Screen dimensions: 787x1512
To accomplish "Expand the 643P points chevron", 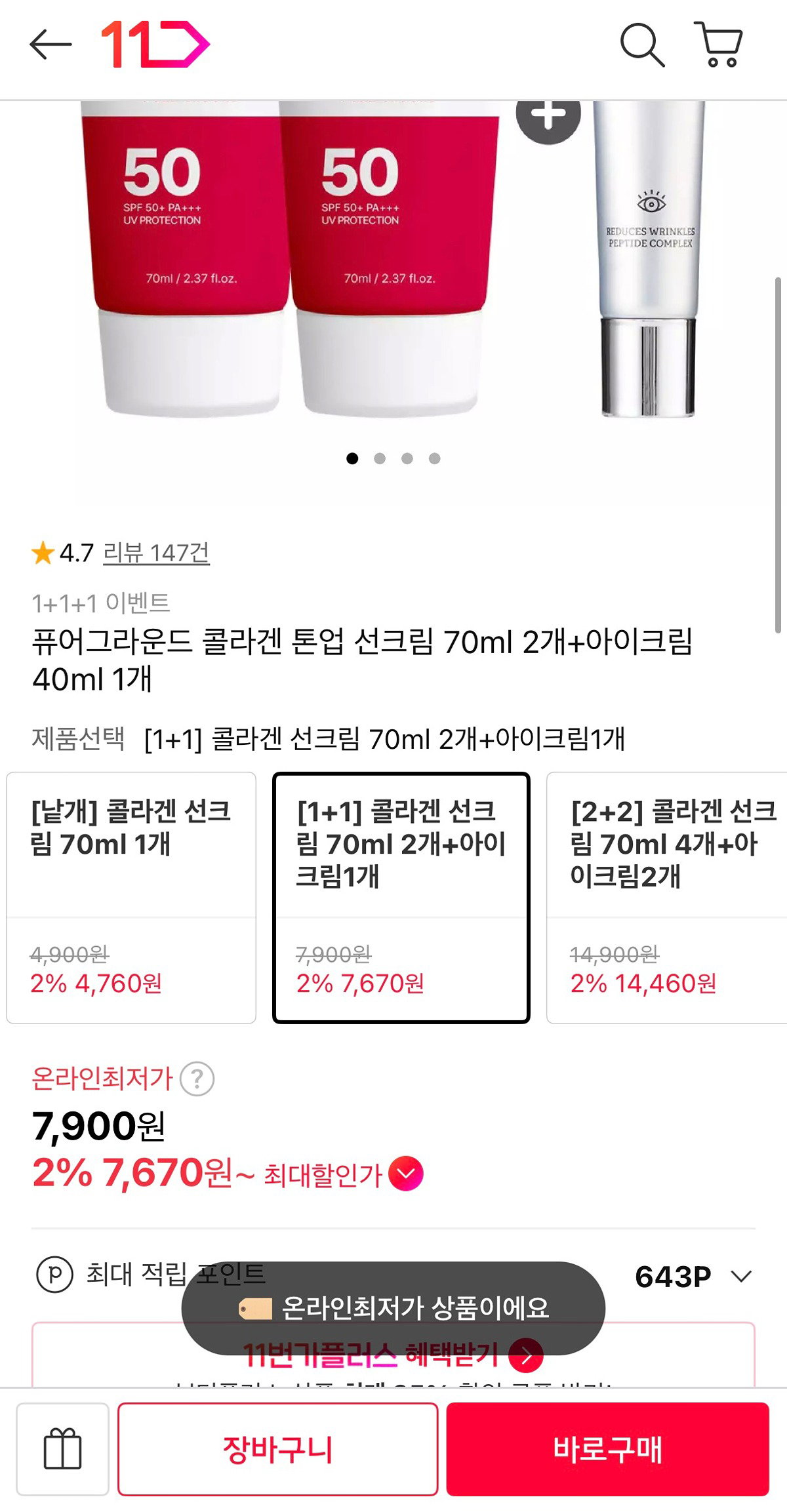I will (x=741, y=1276).
